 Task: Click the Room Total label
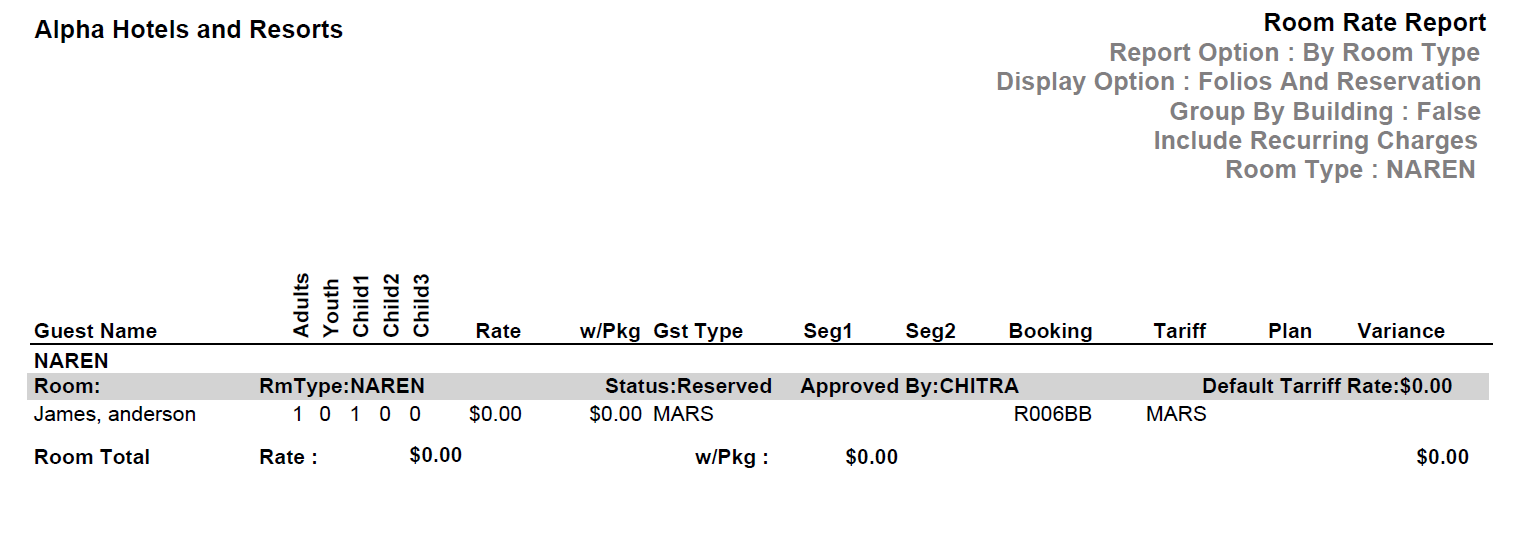click(x=92, y=457)
